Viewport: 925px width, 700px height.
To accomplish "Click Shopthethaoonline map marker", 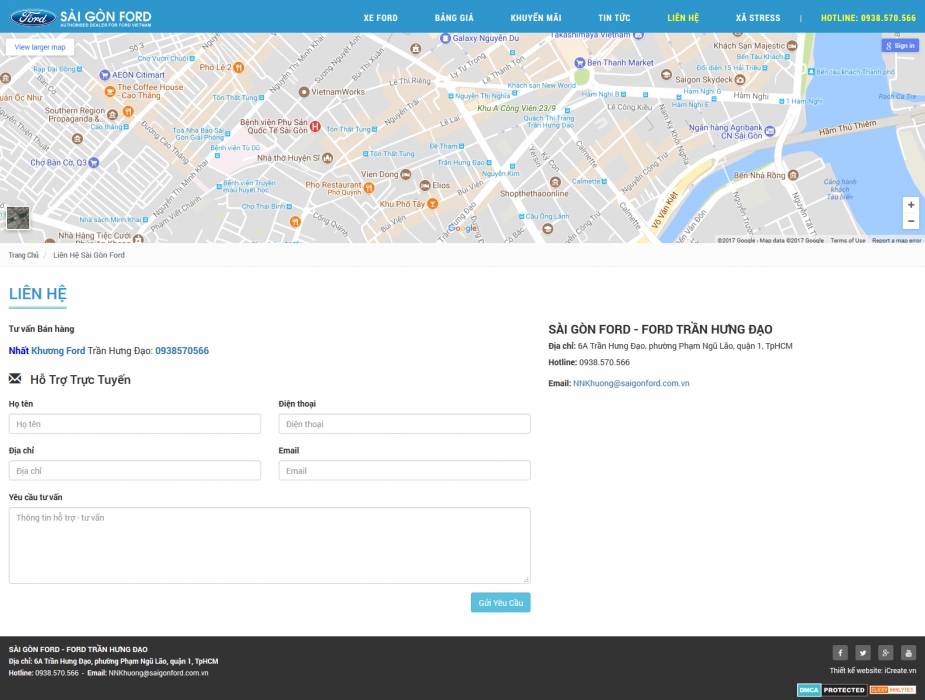I will (x=555, y=182).
